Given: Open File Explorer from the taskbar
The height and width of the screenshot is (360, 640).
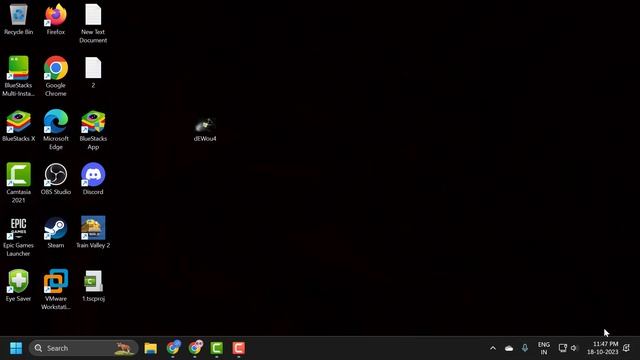Looking at the screenshot, I should click(151, 348).
